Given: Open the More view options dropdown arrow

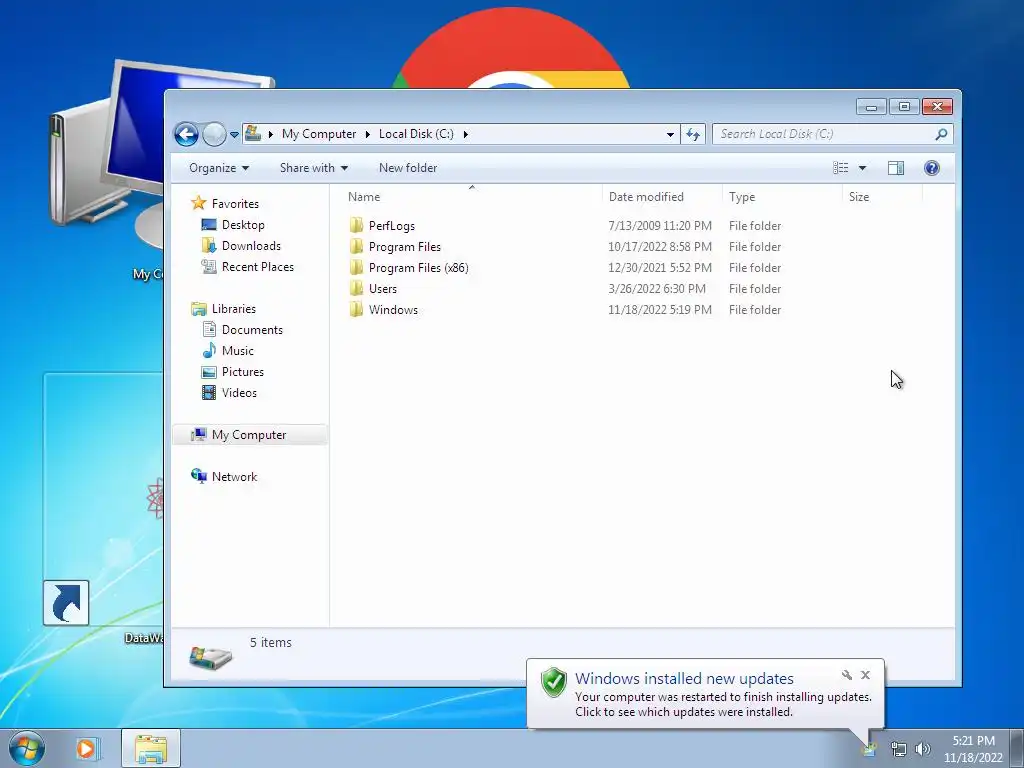Looking at the screenshot, I should (862, 168).
